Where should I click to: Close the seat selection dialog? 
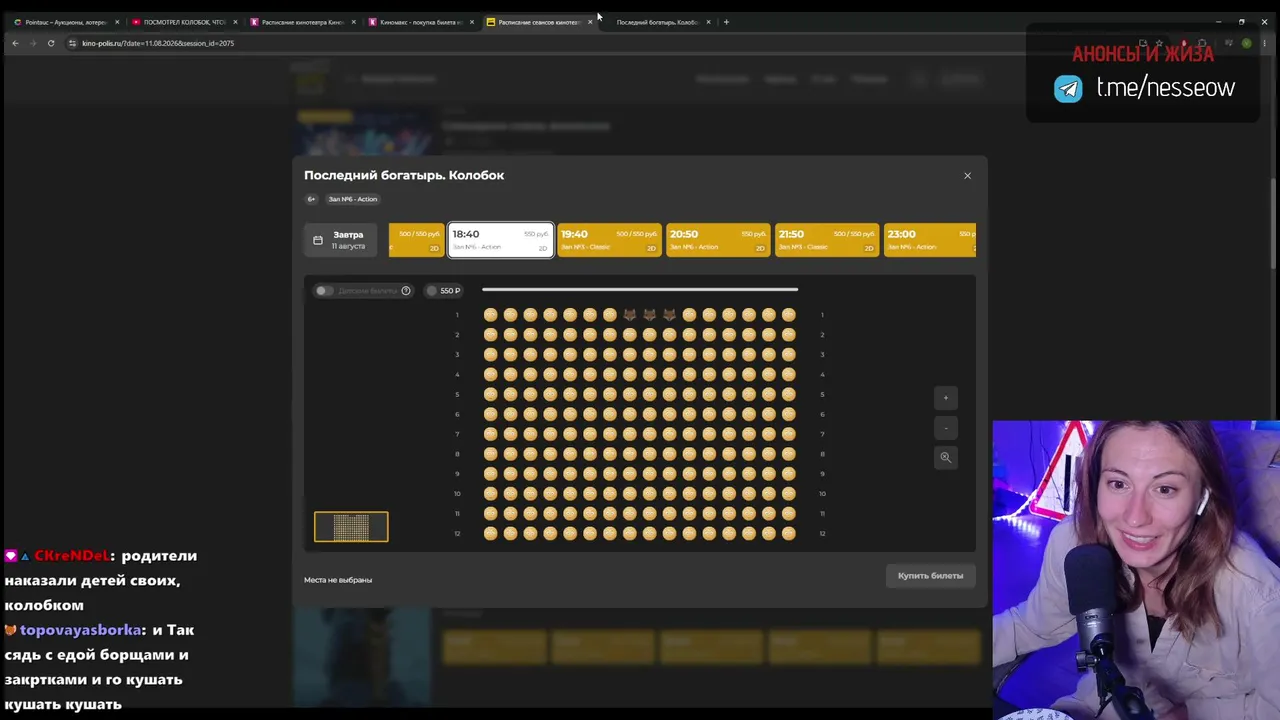967,176
